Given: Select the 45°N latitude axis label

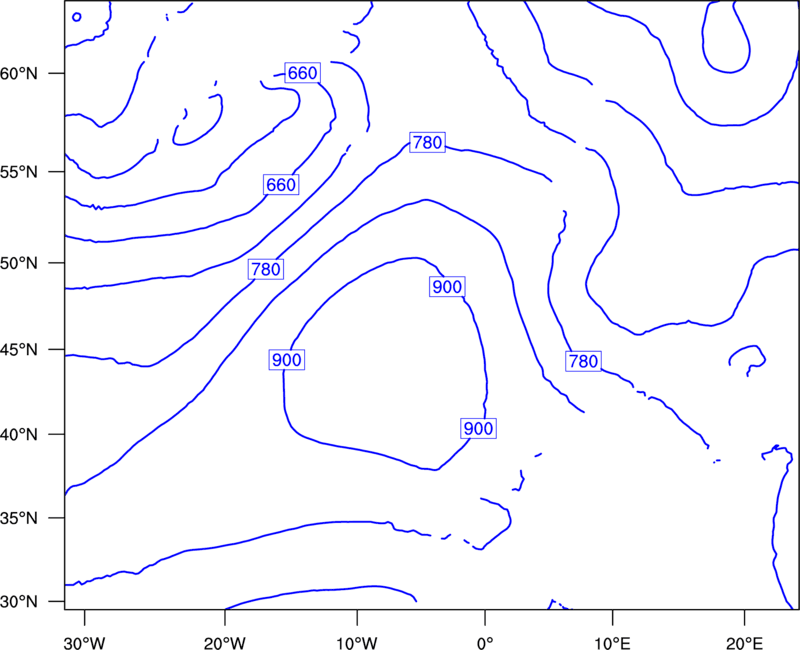Looking at the screenshot, I should pos(19,350).
